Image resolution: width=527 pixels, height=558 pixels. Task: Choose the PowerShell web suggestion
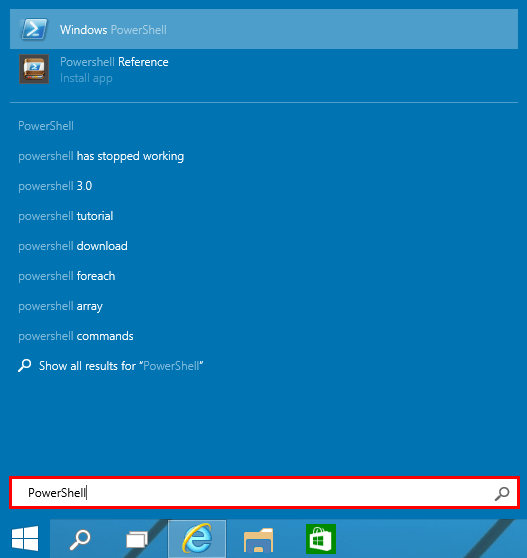point(46,126)
